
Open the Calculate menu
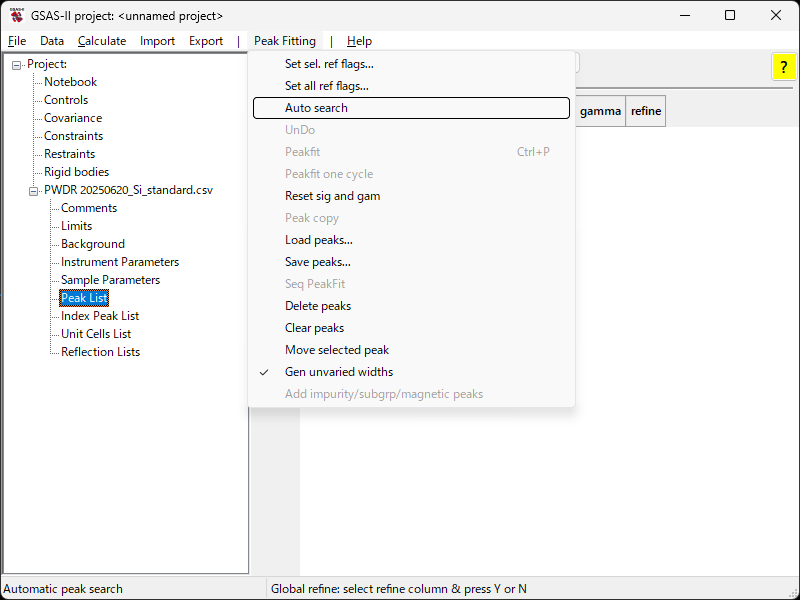click(x=102, y=41)
